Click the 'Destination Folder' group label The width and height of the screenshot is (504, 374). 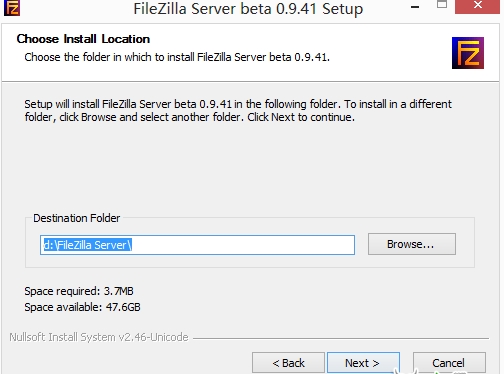(x=76, y=218)
